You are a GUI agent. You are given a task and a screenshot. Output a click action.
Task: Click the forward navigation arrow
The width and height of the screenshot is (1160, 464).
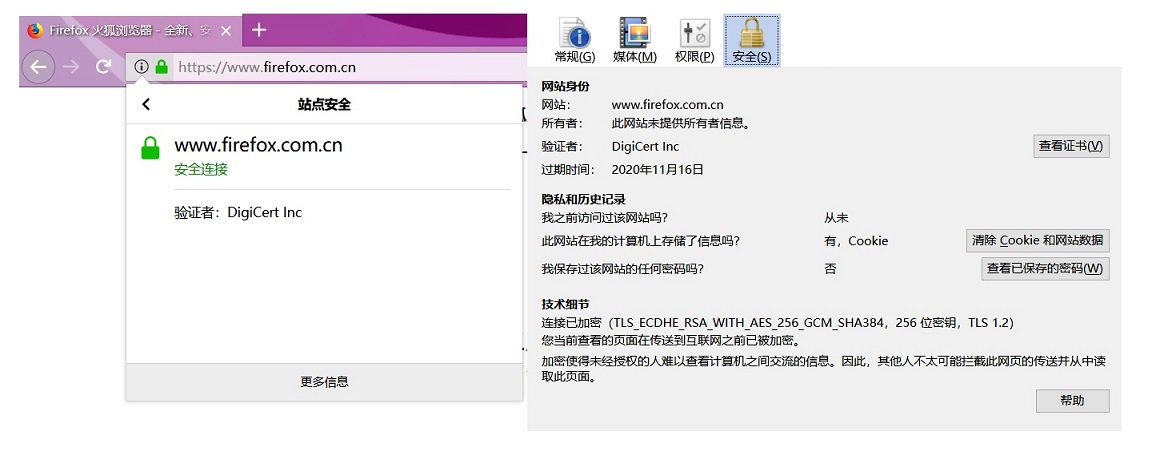click(71, 67)
